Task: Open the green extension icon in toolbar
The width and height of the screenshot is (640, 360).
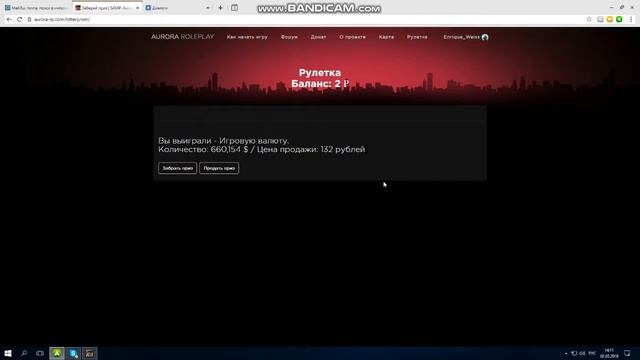Action: click(619, 19)
